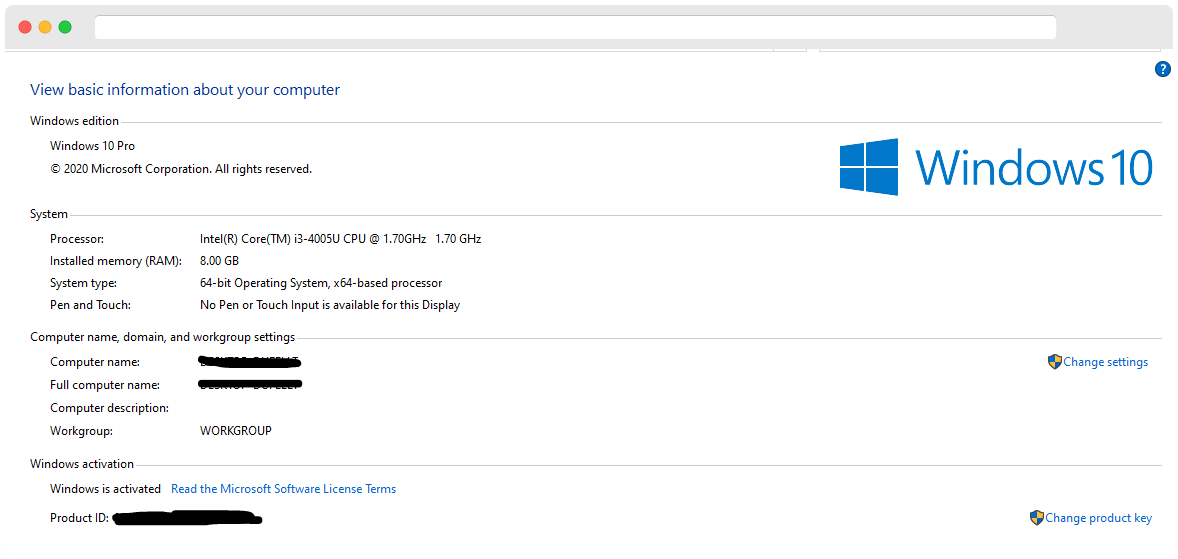Select the Intel Core i3-4005U processor value
This screenshot has width=1178, height=559.
point(340,239)
